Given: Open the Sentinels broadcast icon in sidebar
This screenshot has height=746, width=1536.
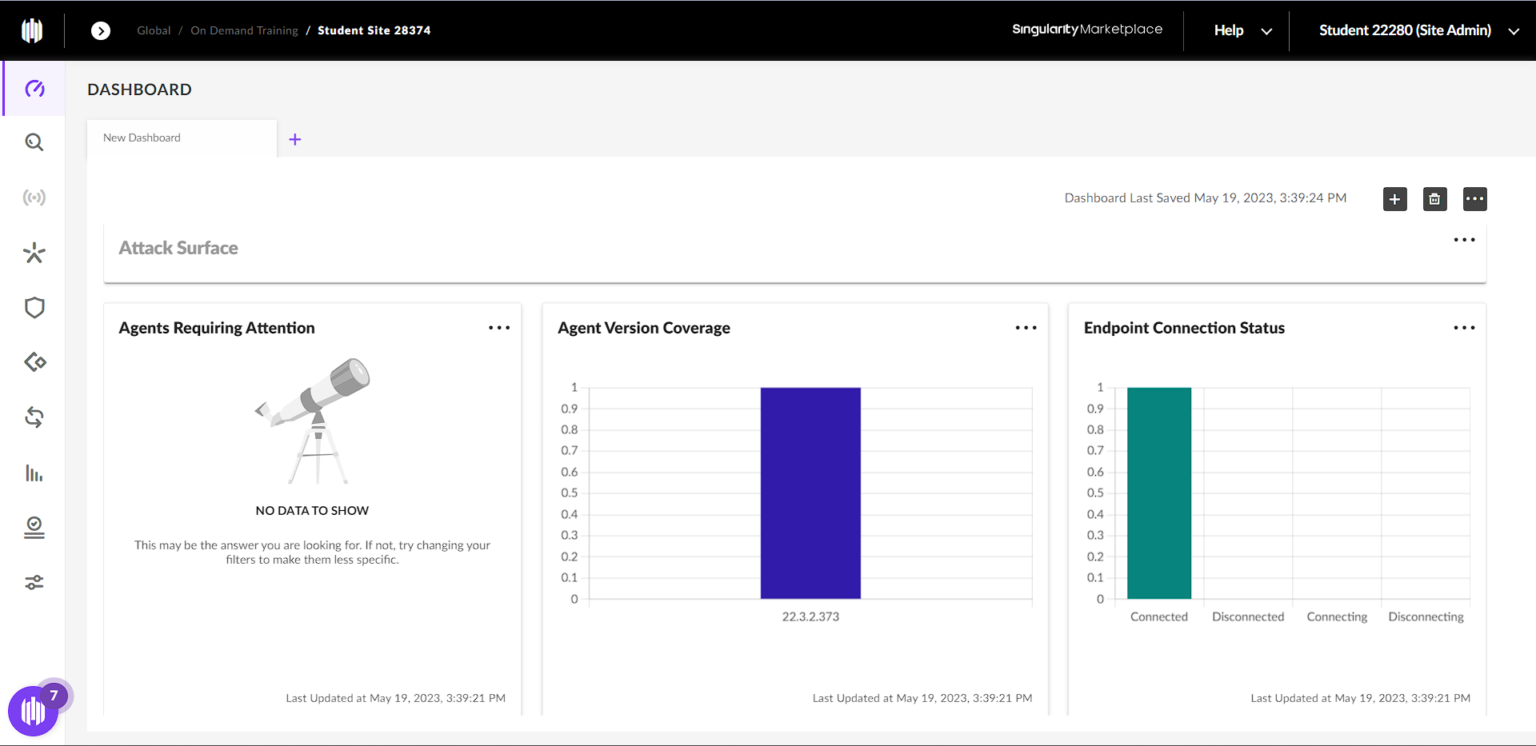Looking at the screenshot, I should click(33, 196).
